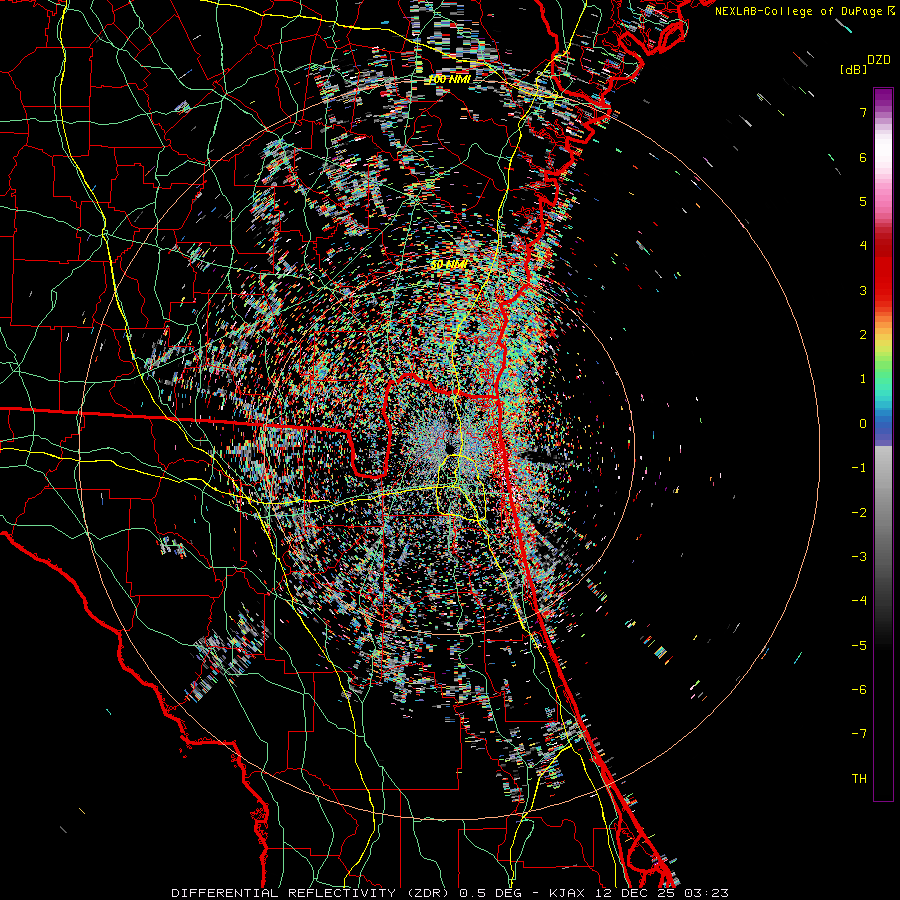Click the -7 value on the dB scale
The image size is (900, 900).
pos(859,734)
